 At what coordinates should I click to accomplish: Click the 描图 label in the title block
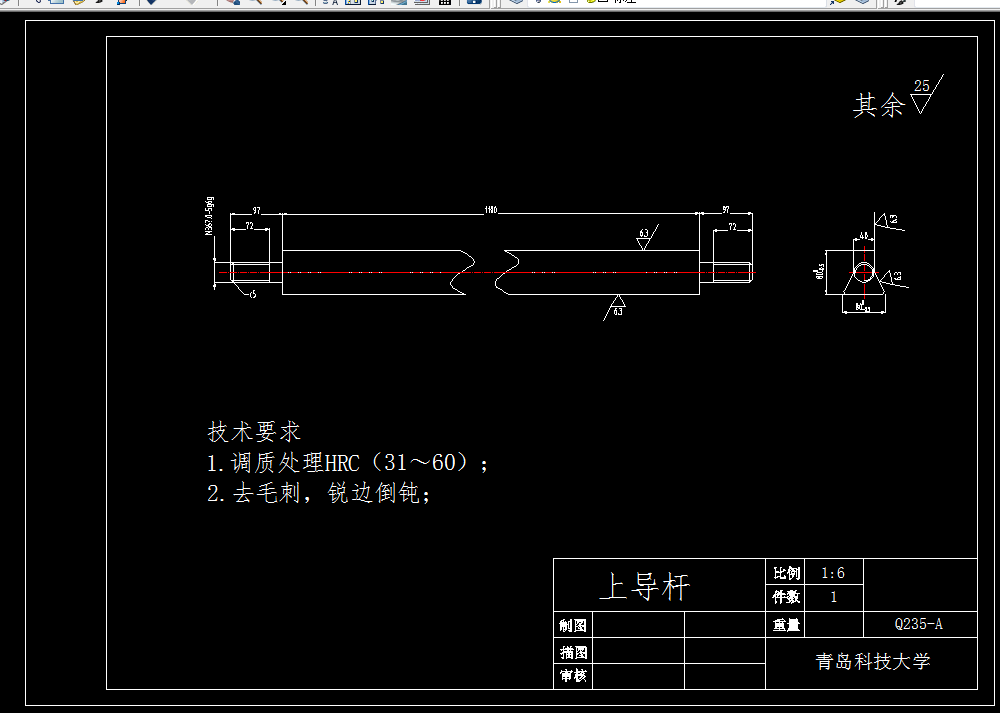573,652
